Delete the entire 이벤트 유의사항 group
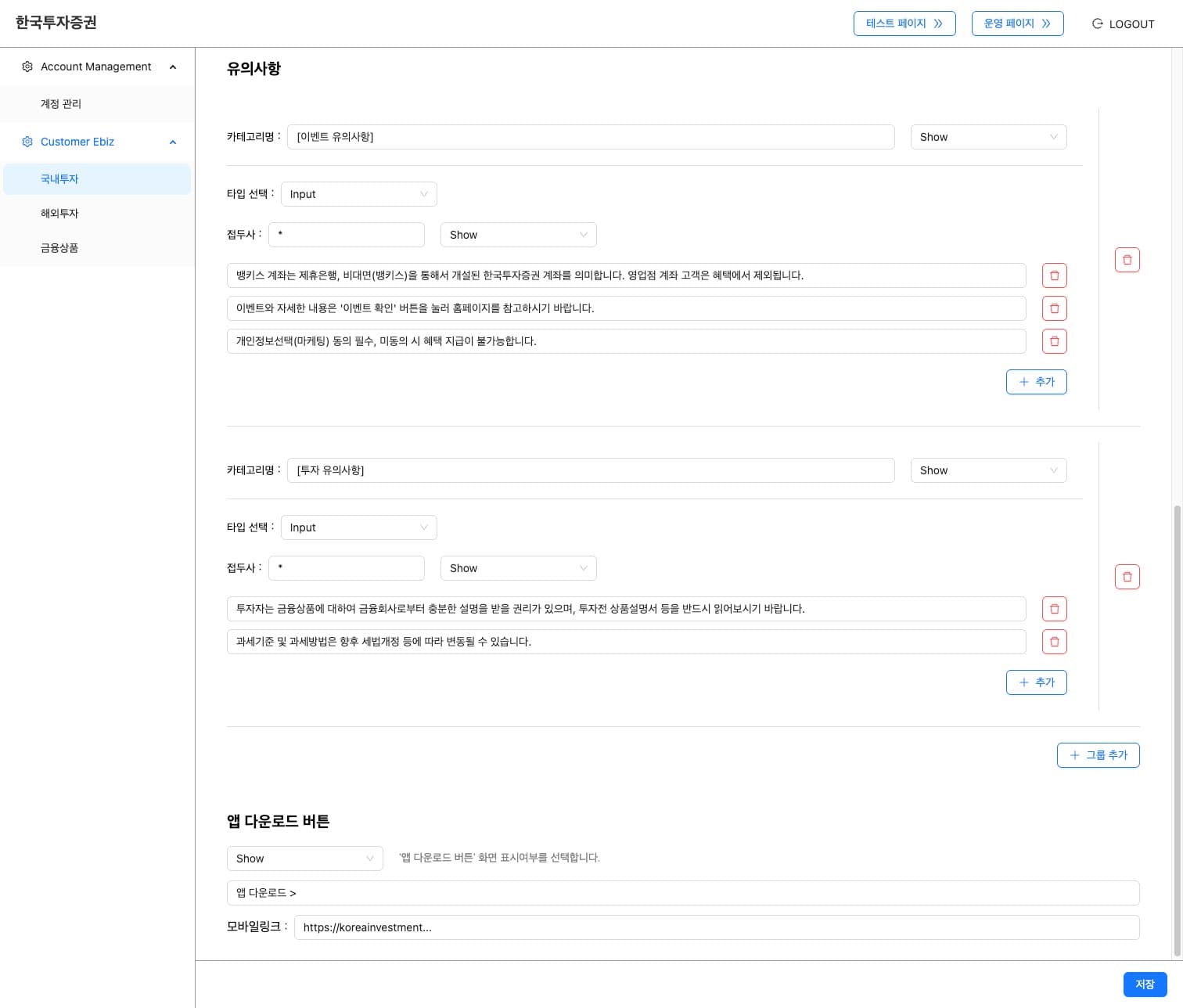 click(x=1127, y=260)
